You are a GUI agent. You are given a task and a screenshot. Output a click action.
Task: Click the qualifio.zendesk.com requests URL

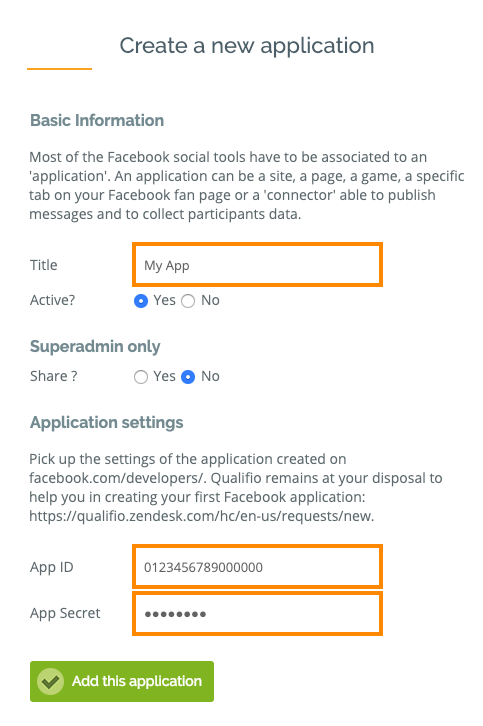click(x=201, y=516)
